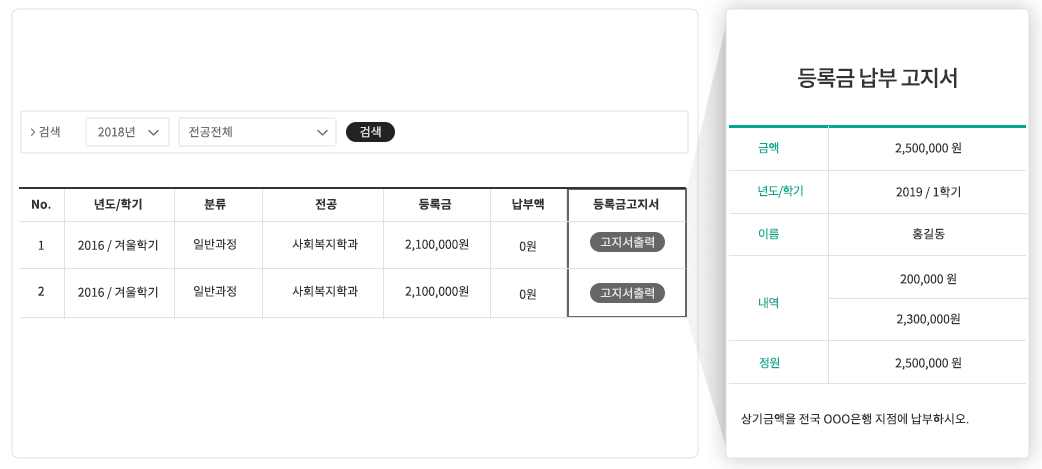Click the > 검색 label arrow
This screenshot has height=469, width=1042.
[33, 132]
